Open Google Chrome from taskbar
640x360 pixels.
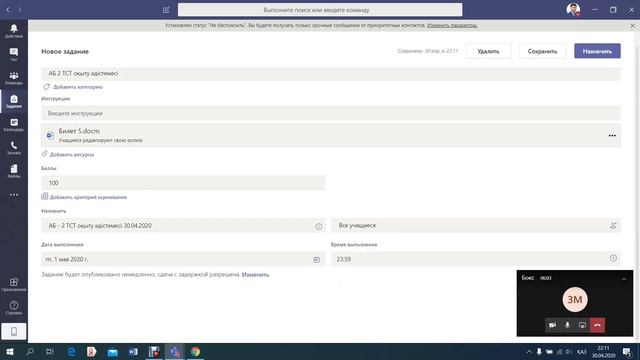click(x=196, y=351)
